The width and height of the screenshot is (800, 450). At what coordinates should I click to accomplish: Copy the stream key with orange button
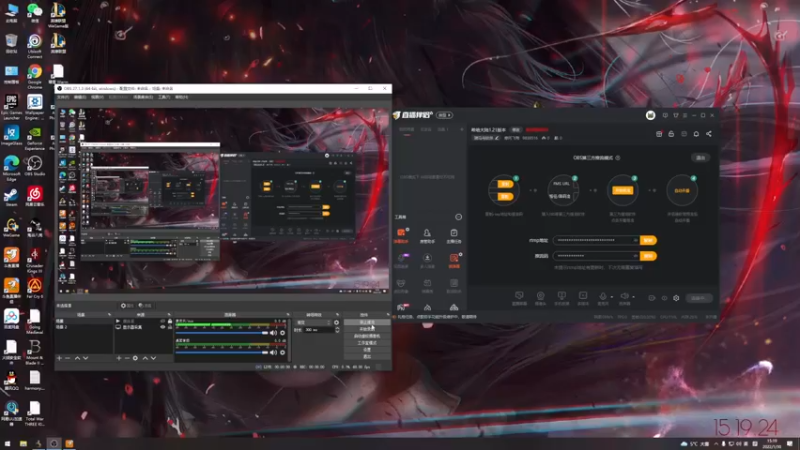pyautogui.click(x=648, y=256)
